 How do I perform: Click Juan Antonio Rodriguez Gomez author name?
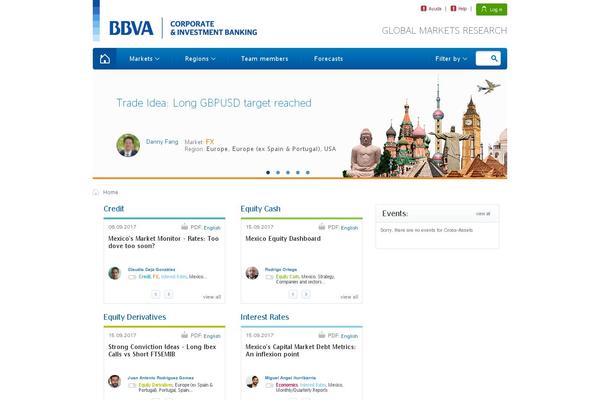(x=161, y=378)
